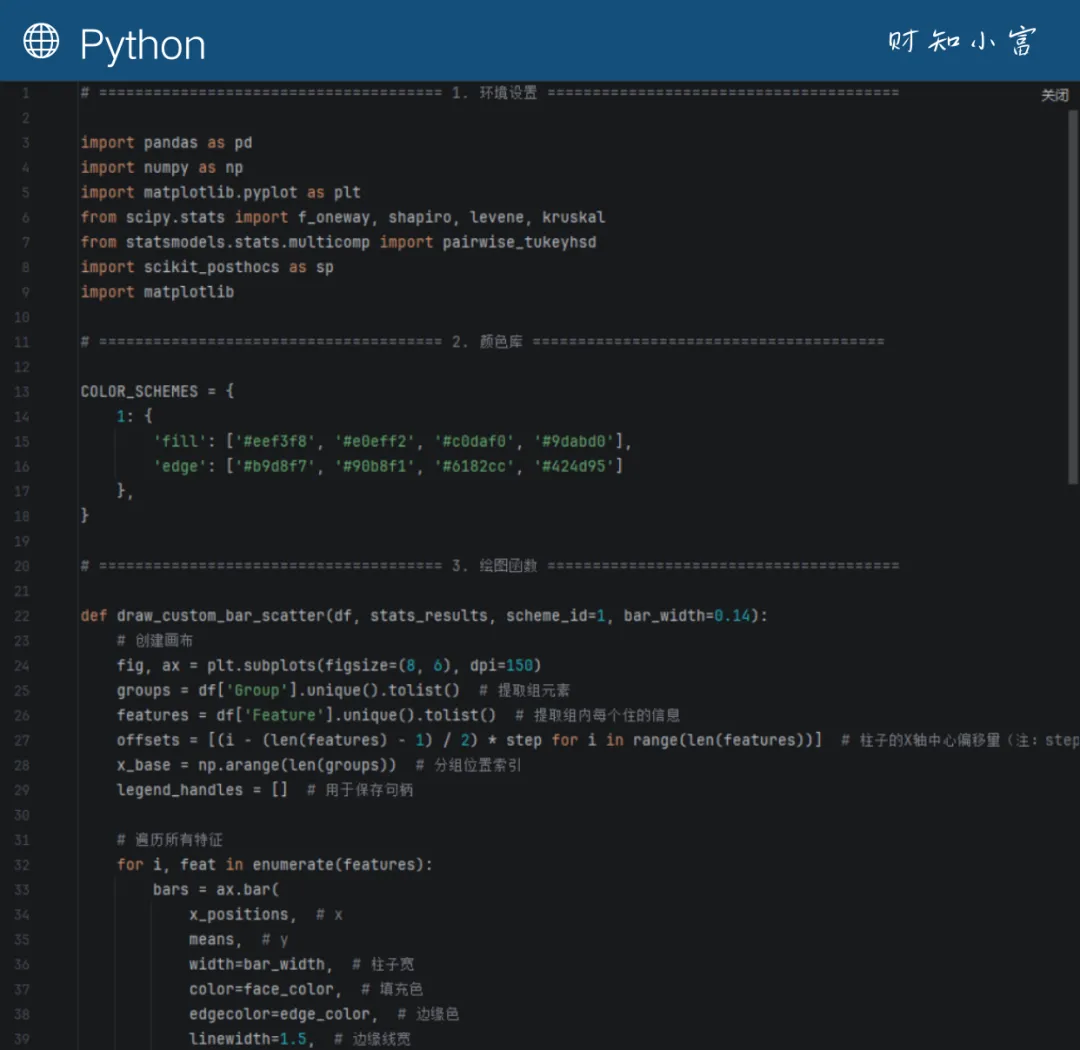This screenshot has height=1050, width=1080.
Task: Click the 关闭 close button
Action: pyautogui.click(x=1055, y=95)
